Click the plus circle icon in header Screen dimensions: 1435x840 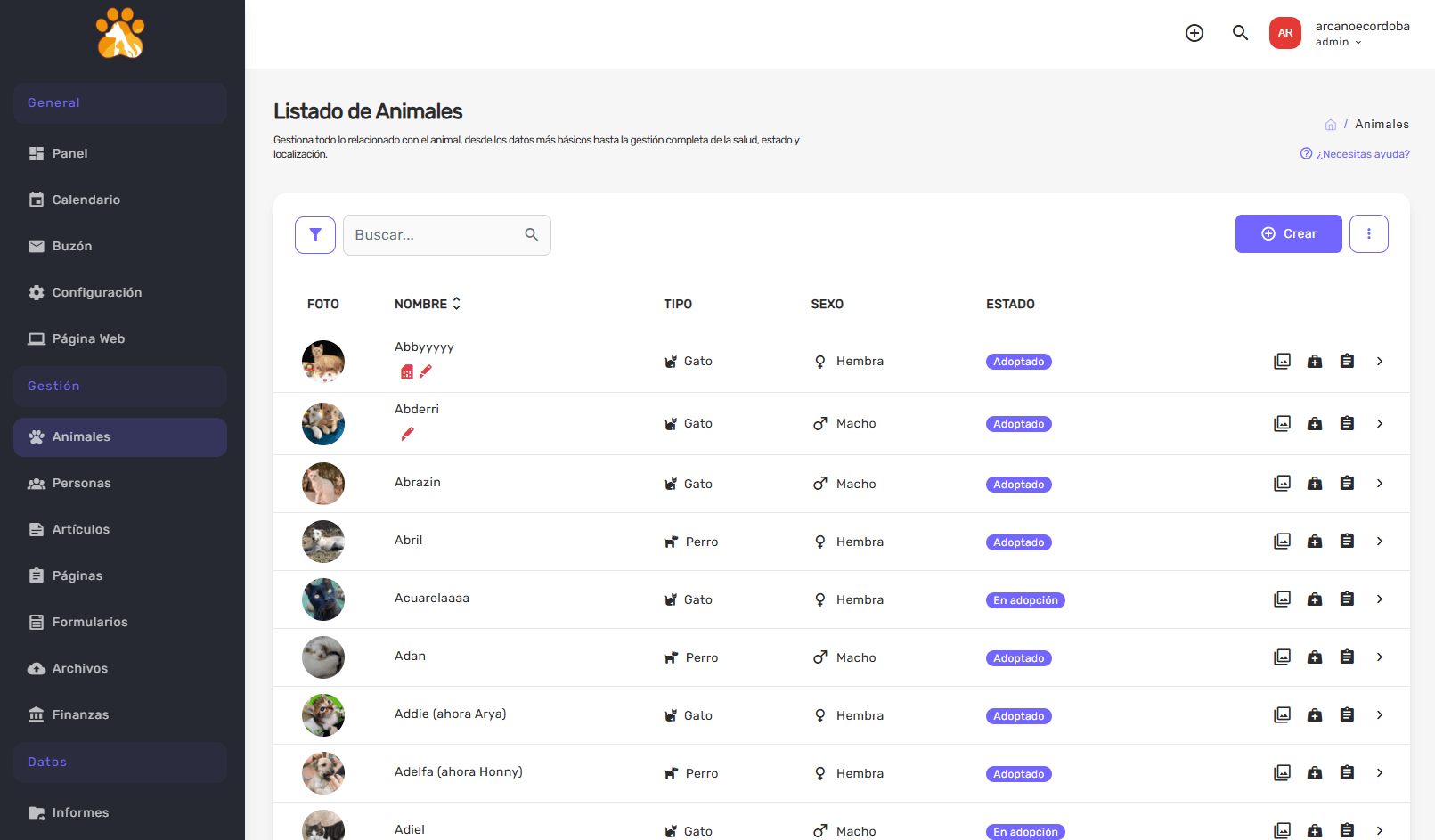[x=1194, y=33]
